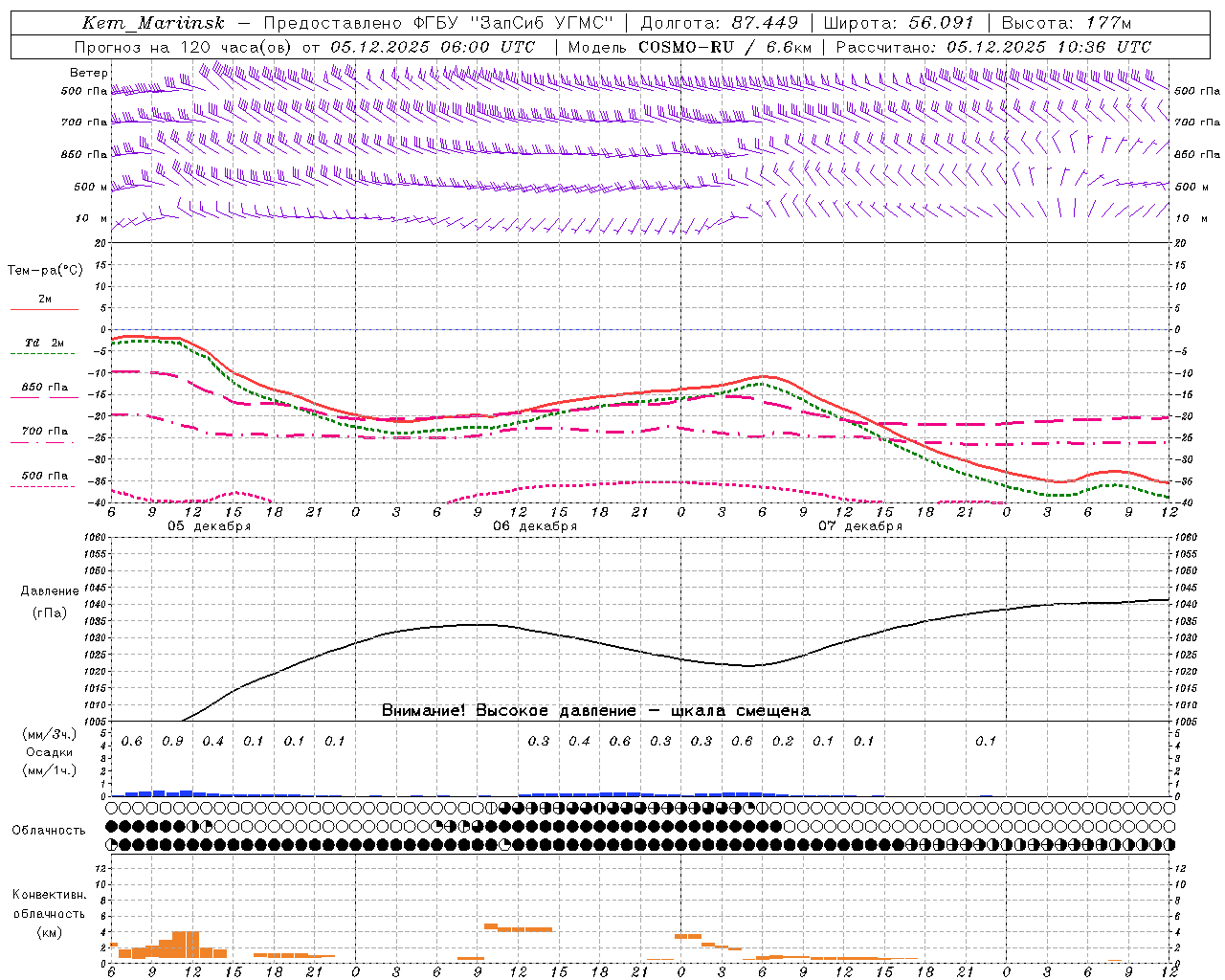Screen dimensions: 1225x980
Task: Click the '(км)' unit under convective label
Action: [x=49, y=932]
